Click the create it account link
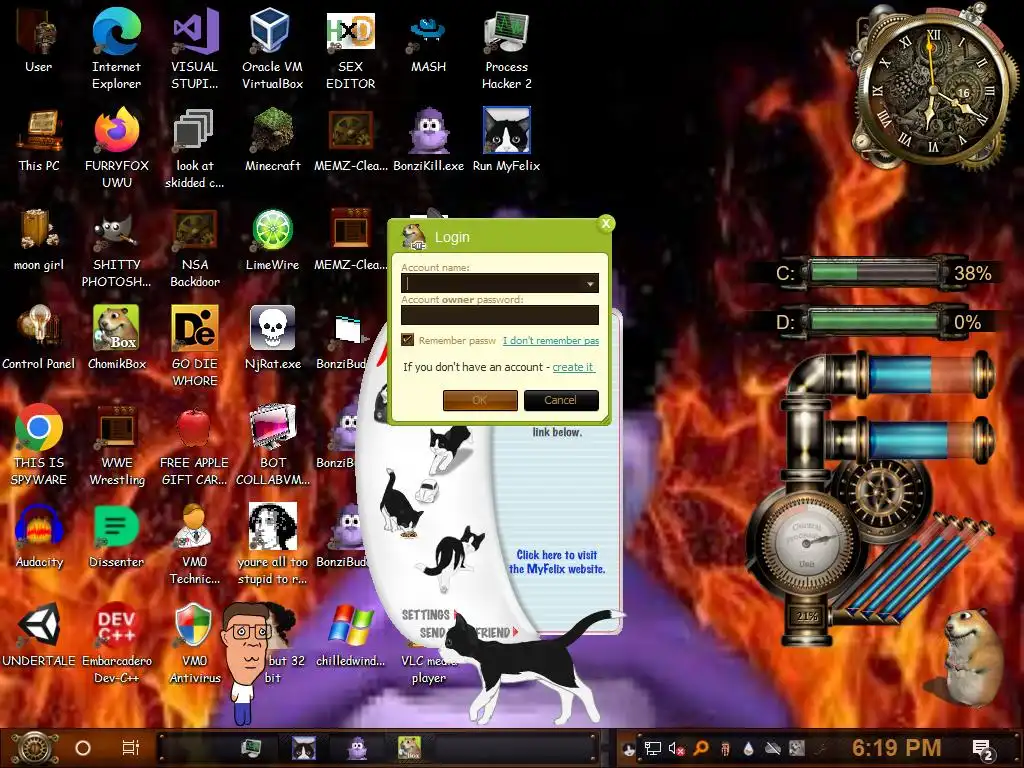 pyautogui.click(x=573, y=367)
